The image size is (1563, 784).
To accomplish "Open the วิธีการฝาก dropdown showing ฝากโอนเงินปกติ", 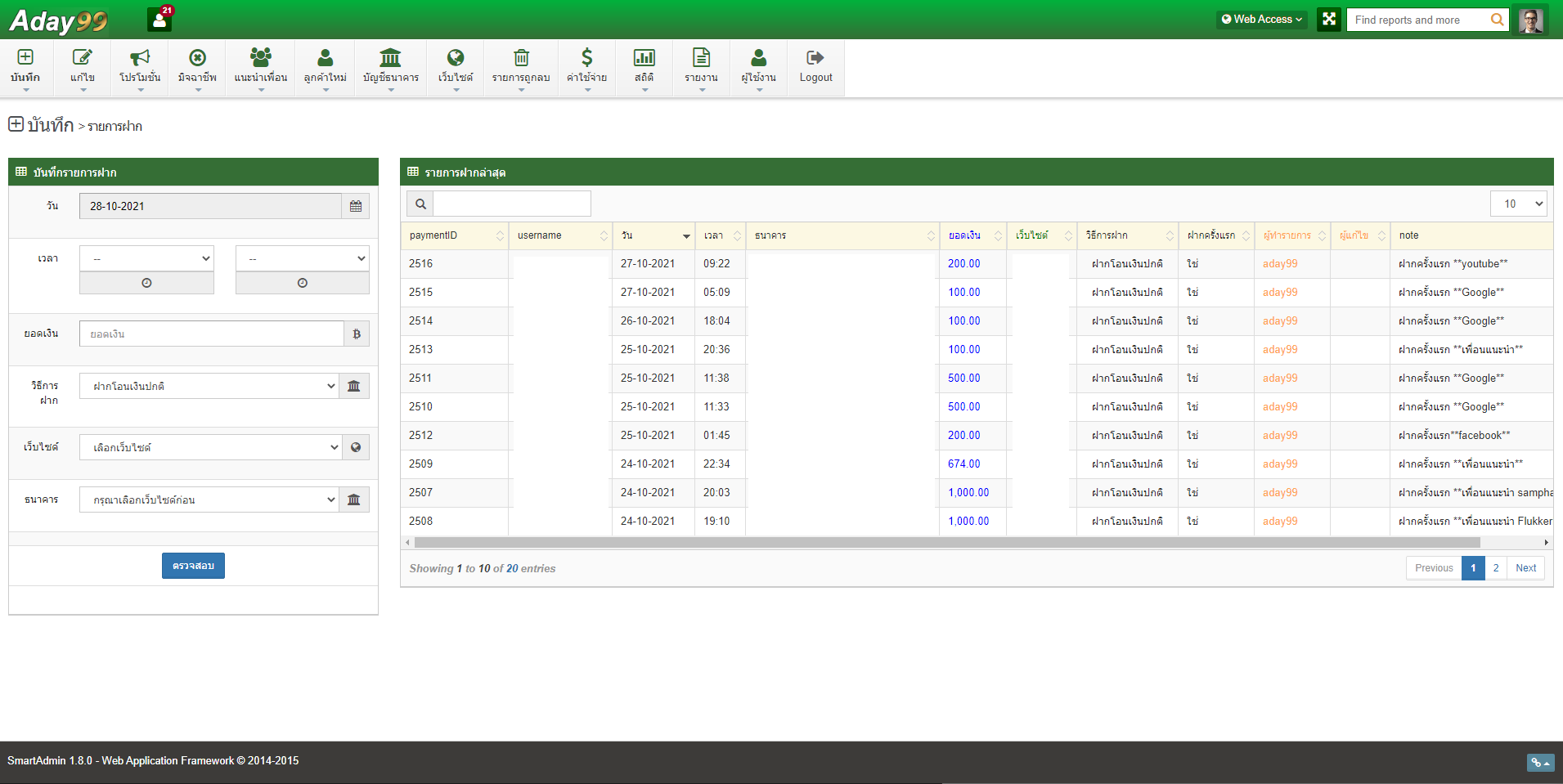I will (x=209, y=386).
